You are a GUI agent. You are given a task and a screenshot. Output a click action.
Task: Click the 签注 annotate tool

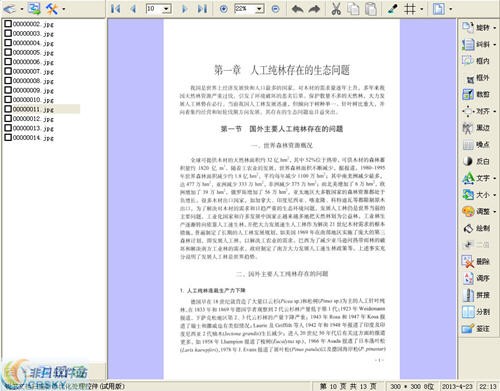[x=476, y=329]
